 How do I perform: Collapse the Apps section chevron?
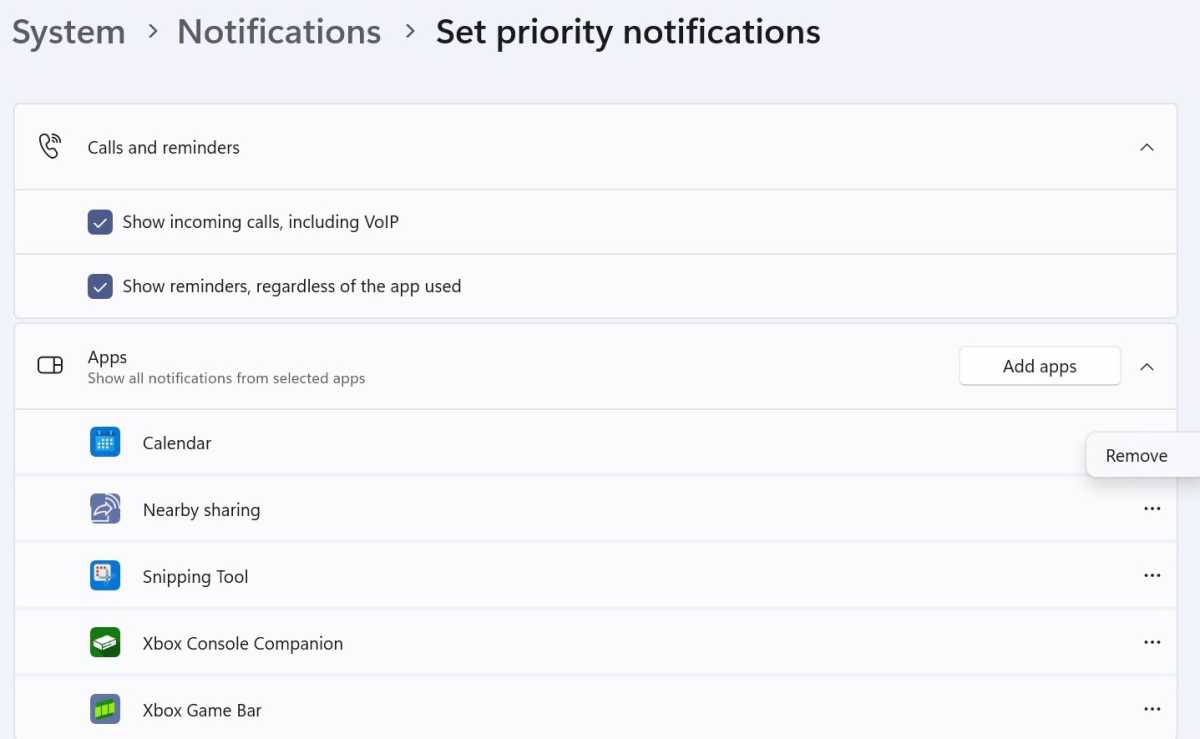coord(1147,366)
